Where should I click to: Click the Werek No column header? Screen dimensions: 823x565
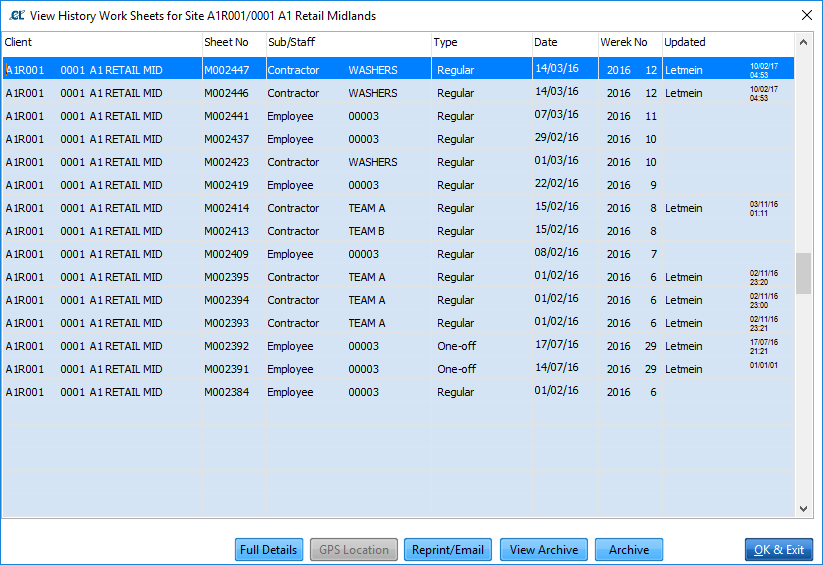pos(630,42)
